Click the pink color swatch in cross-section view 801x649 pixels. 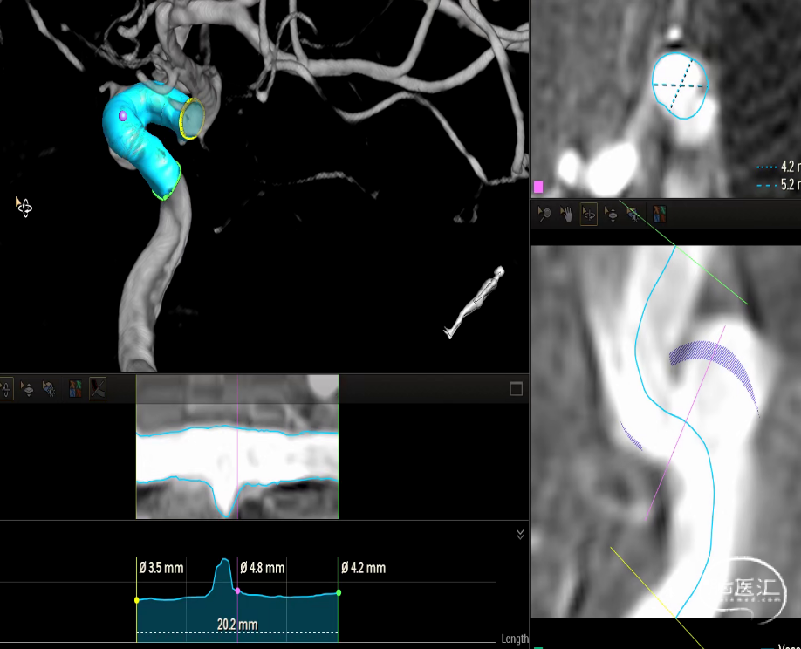pos(539,187)
